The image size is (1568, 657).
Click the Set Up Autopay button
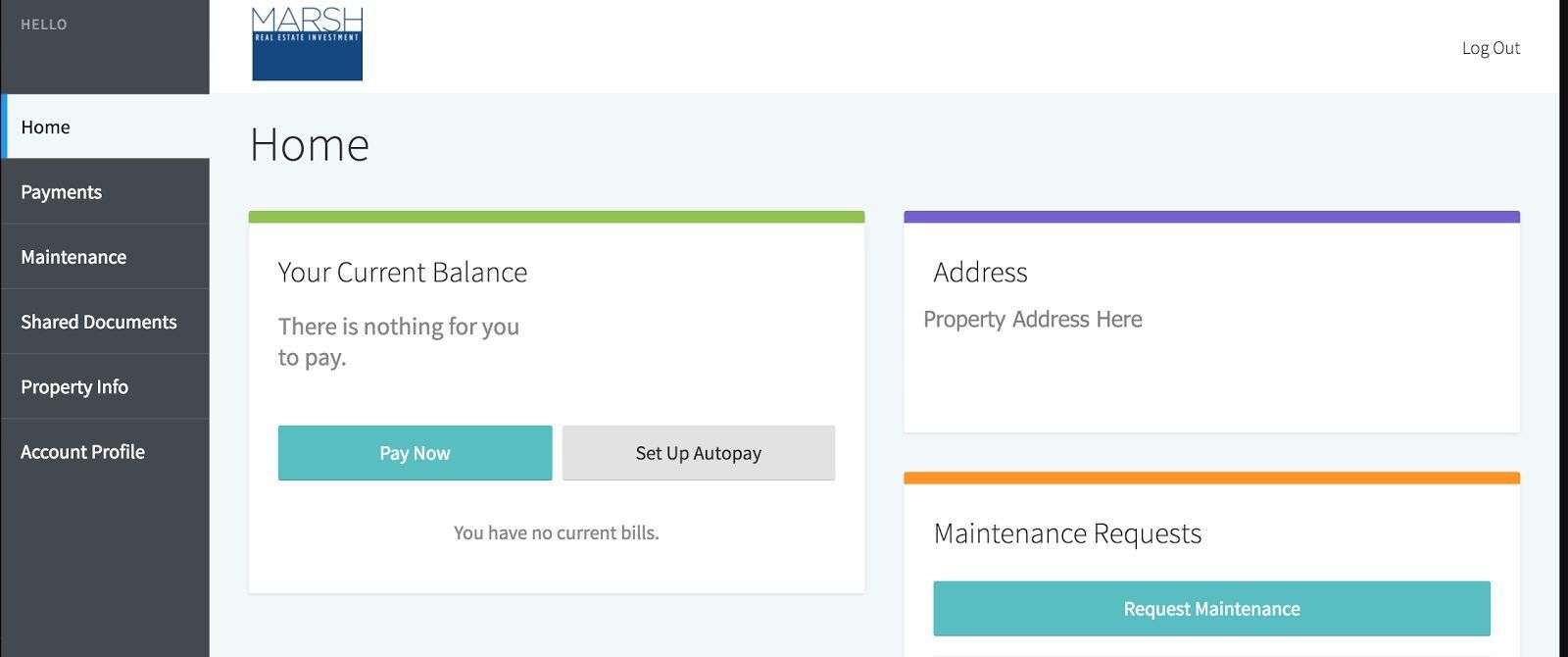(x=698, y=452)
